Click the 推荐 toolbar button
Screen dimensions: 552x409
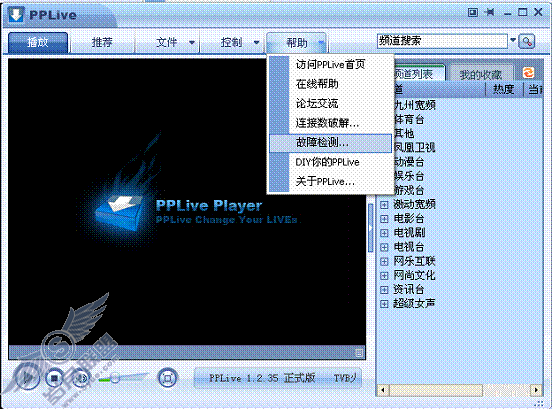pos(102,43)
